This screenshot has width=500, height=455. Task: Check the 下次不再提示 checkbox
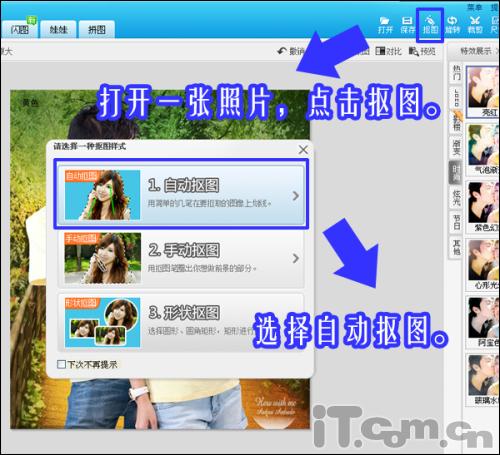(x=61, y=364)
